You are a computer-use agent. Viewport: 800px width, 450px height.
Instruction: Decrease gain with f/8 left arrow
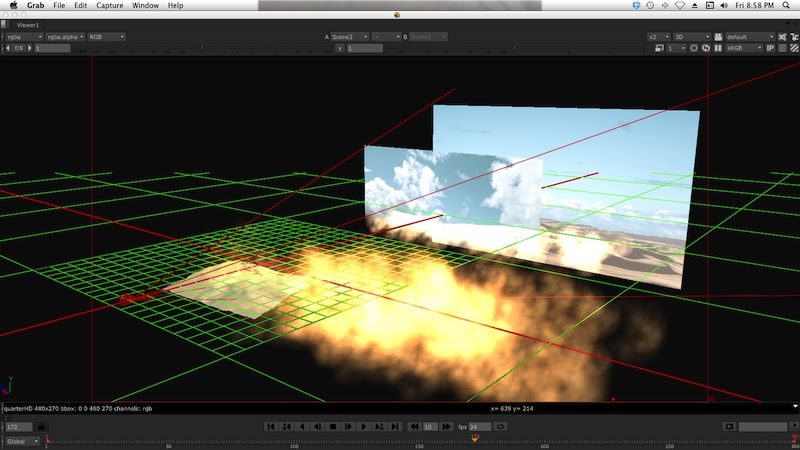[x=8, y=48]
